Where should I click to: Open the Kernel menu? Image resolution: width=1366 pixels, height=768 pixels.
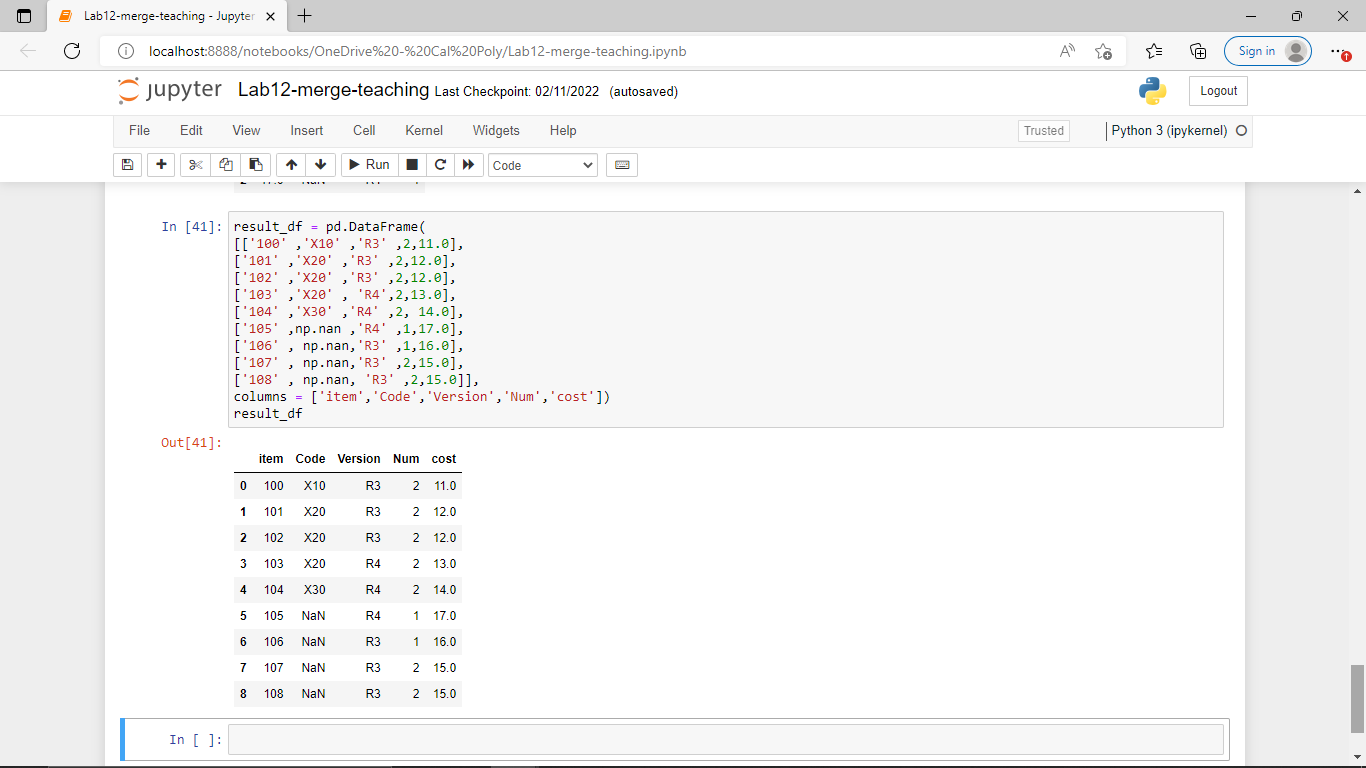424,131
